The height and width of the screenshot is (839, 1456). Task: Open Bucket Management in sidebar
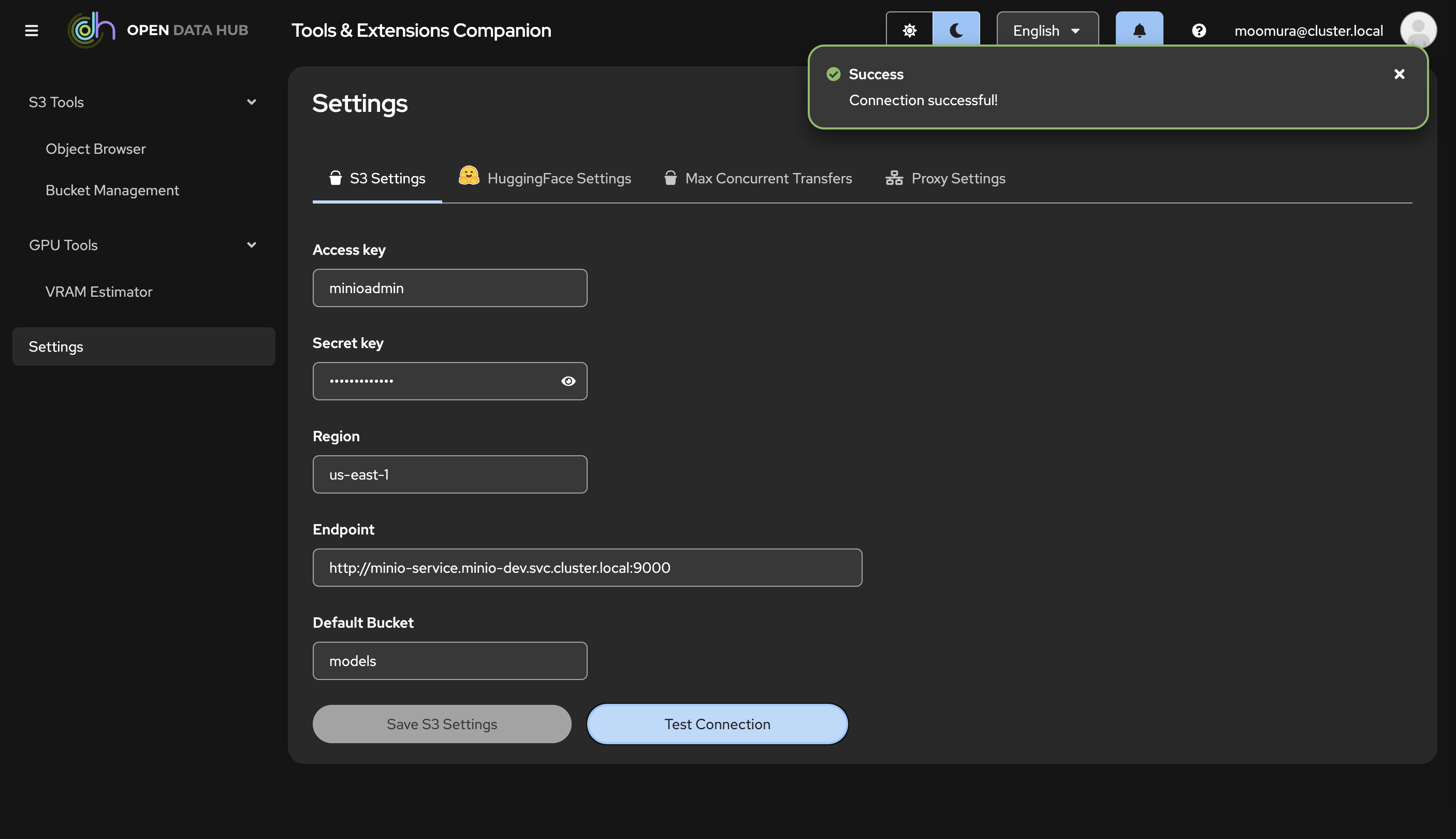click(112, 190)
